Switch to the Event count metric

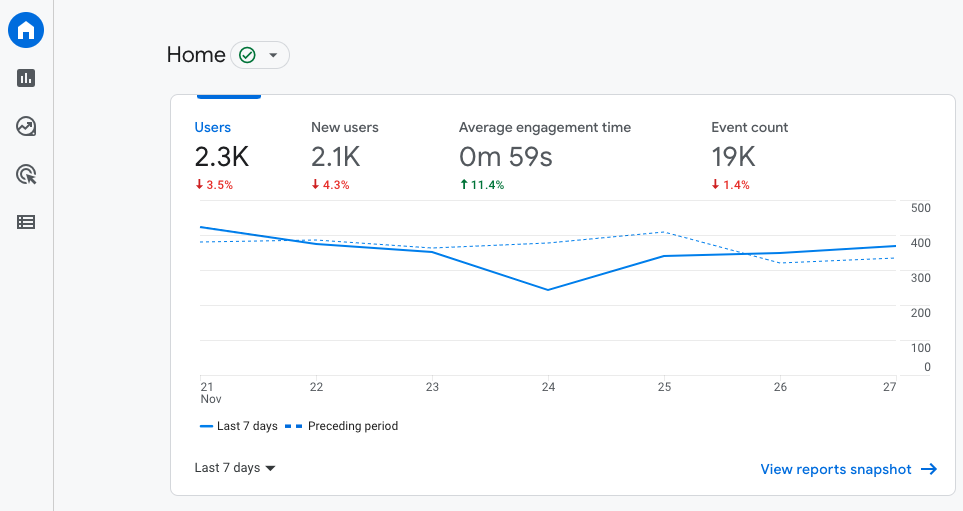[x=749, y=127]
